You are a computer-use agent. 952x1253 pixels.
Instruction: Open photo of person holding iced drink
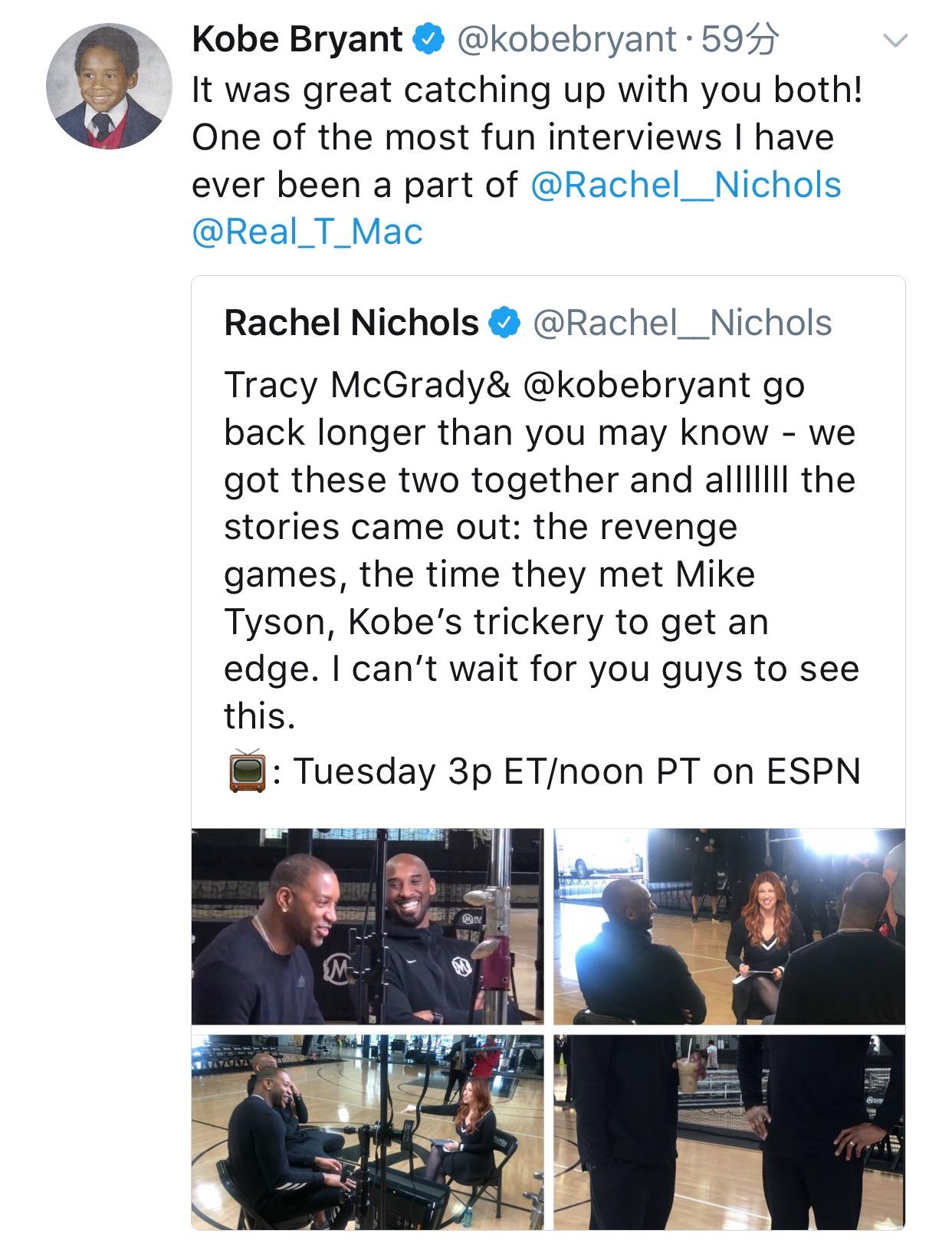729,1132
